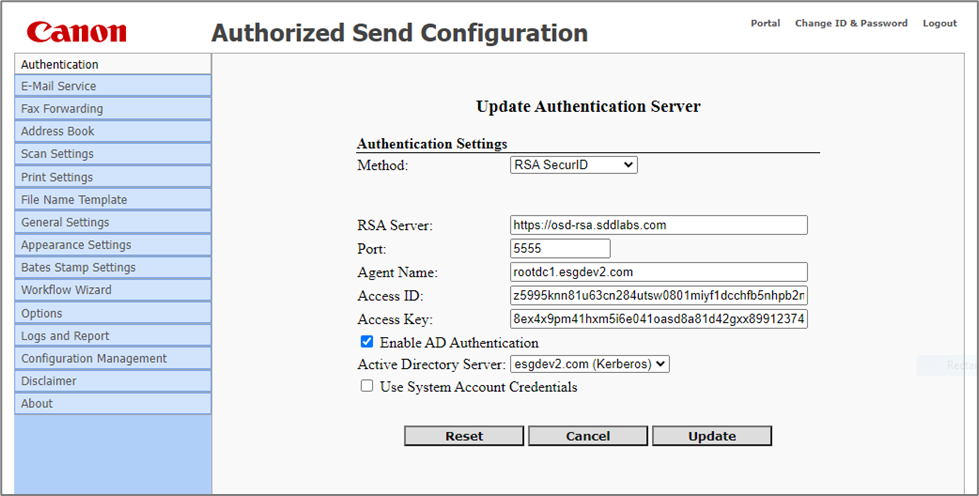Click the Logout link
The width and height of the screenshot is (979, 496).
939,23
